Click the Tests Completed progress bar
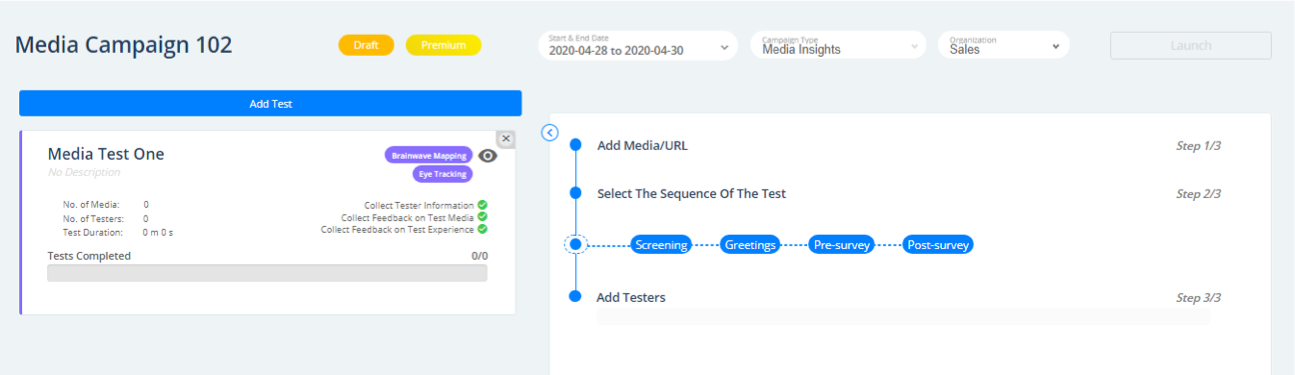Viewport: 1295px width, 375px height. [267, 273]
